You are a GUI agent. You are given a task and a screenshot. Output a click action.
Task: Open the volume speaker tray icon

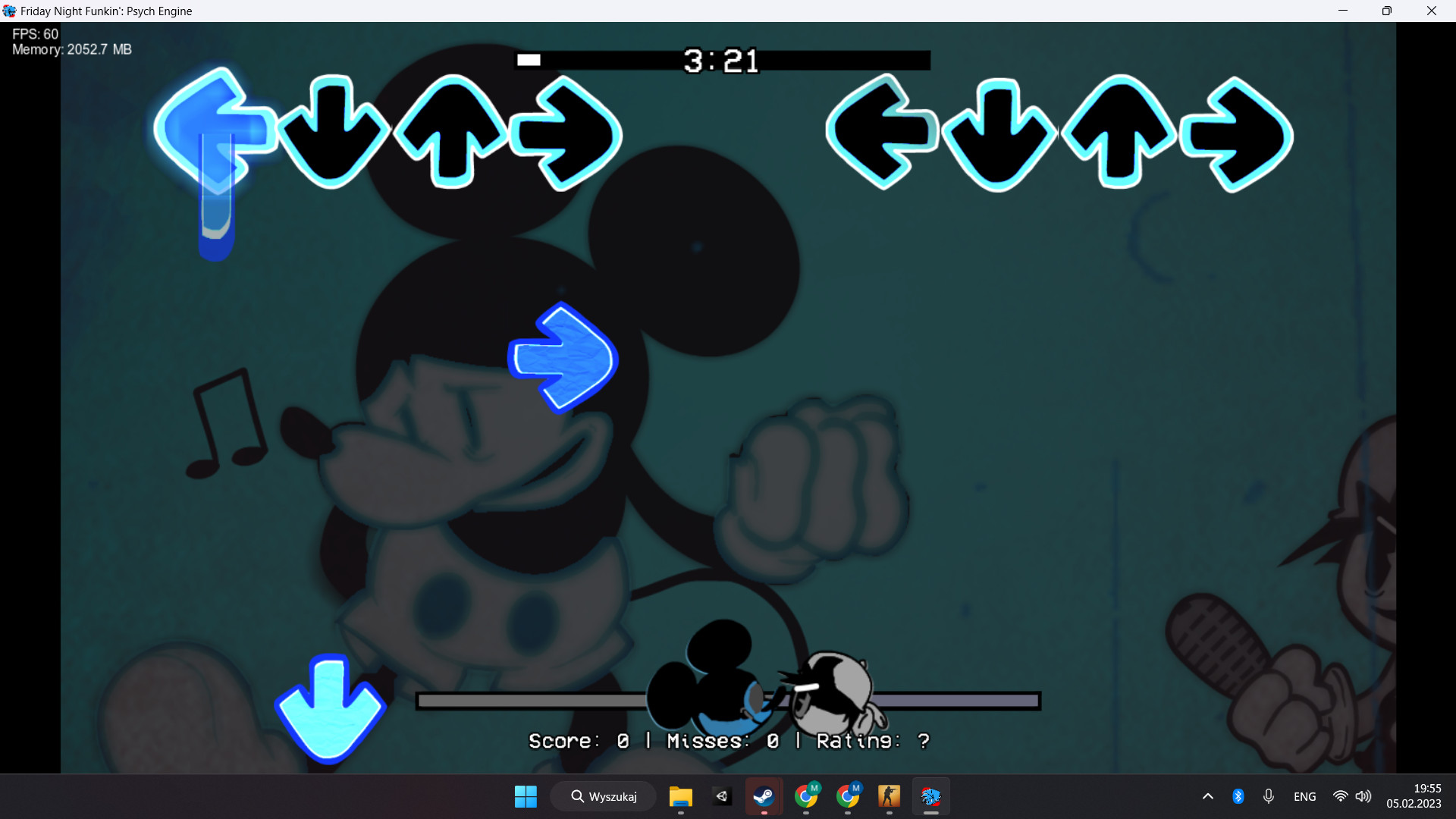tap(1363, 796)
